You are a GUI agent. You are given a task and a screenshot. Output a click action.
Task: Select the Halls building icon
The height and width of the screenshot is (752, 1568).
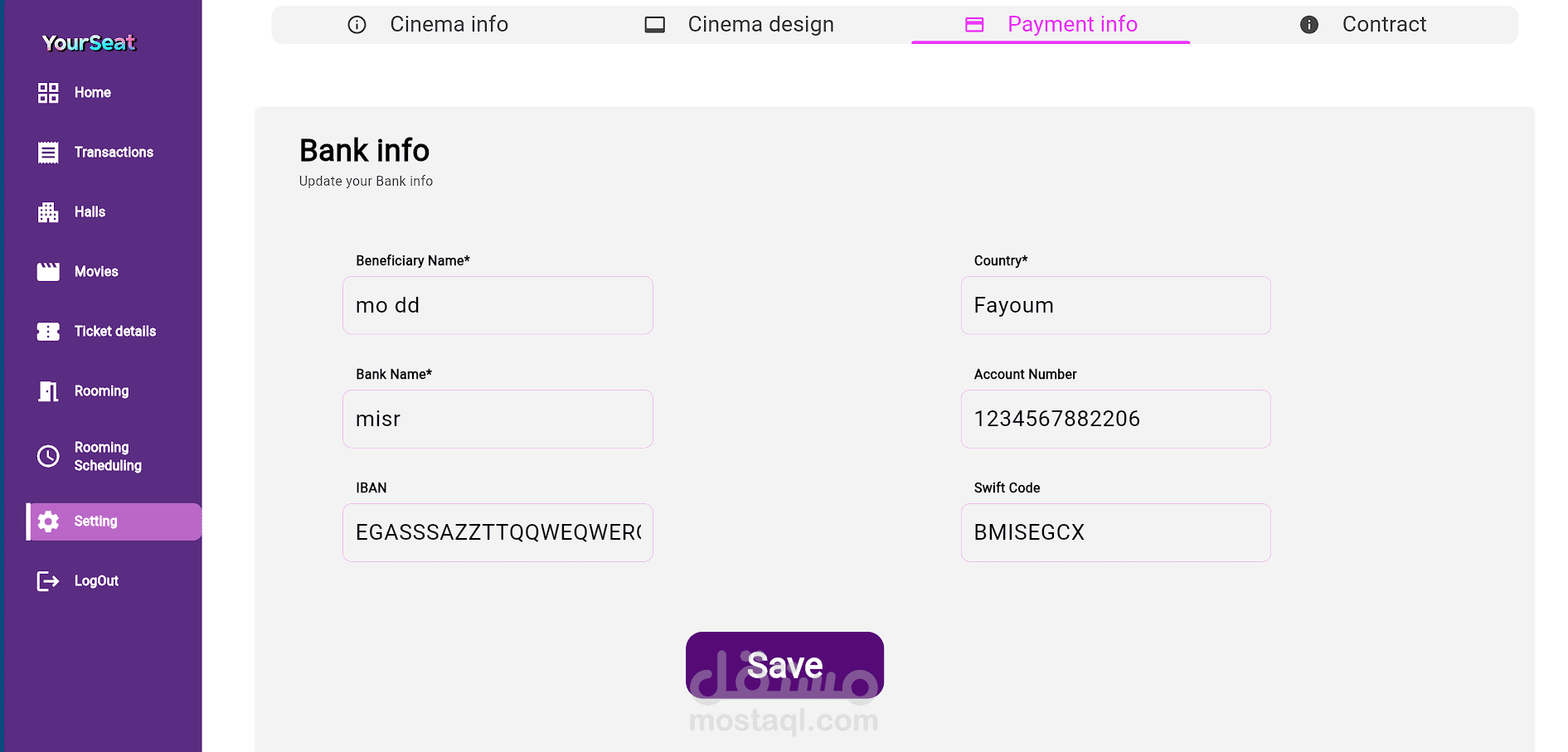(x=48, y=212)
